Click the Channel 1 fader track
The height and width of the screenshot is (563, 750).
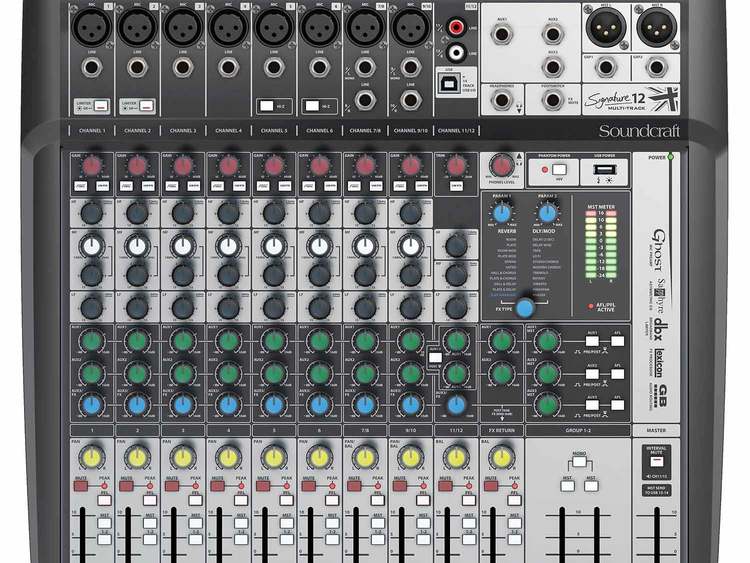82,535
